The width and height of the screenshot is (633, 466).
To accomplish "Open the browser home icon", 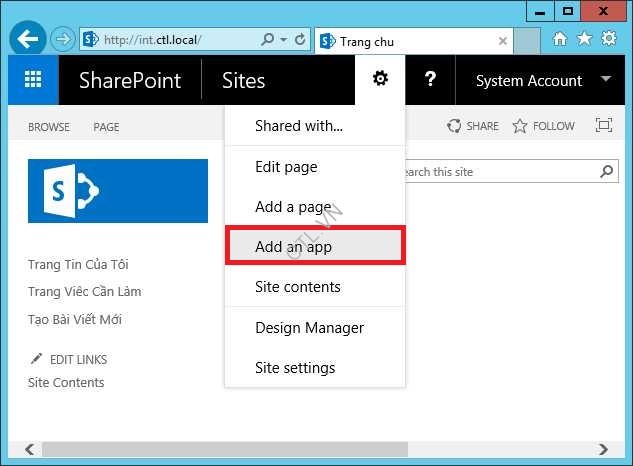I will [x=560, y=39].
